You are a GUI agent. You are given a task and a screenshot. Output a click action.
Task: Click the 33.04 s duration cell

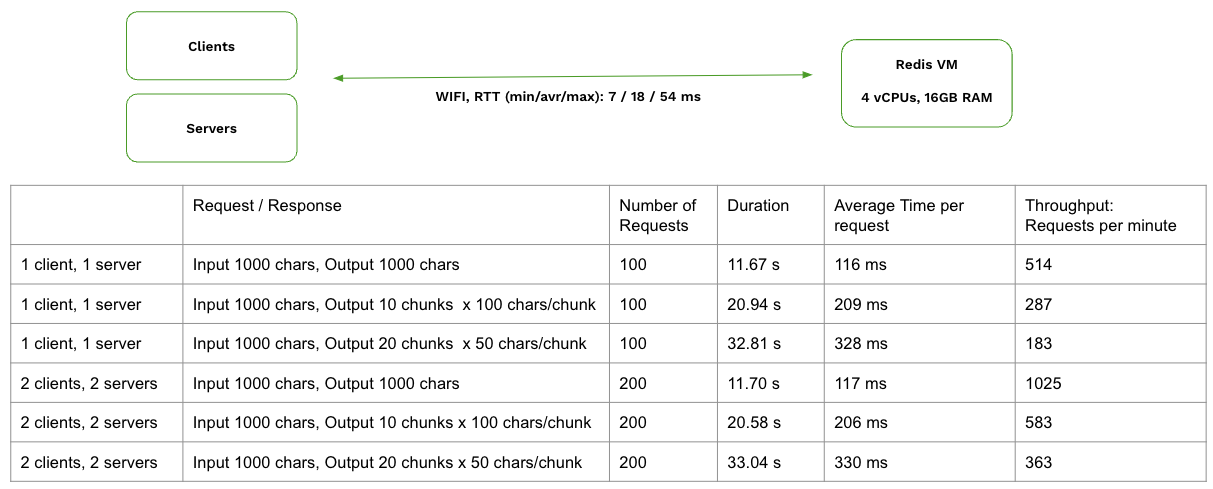pyautogui.click(x=770, y=462)
